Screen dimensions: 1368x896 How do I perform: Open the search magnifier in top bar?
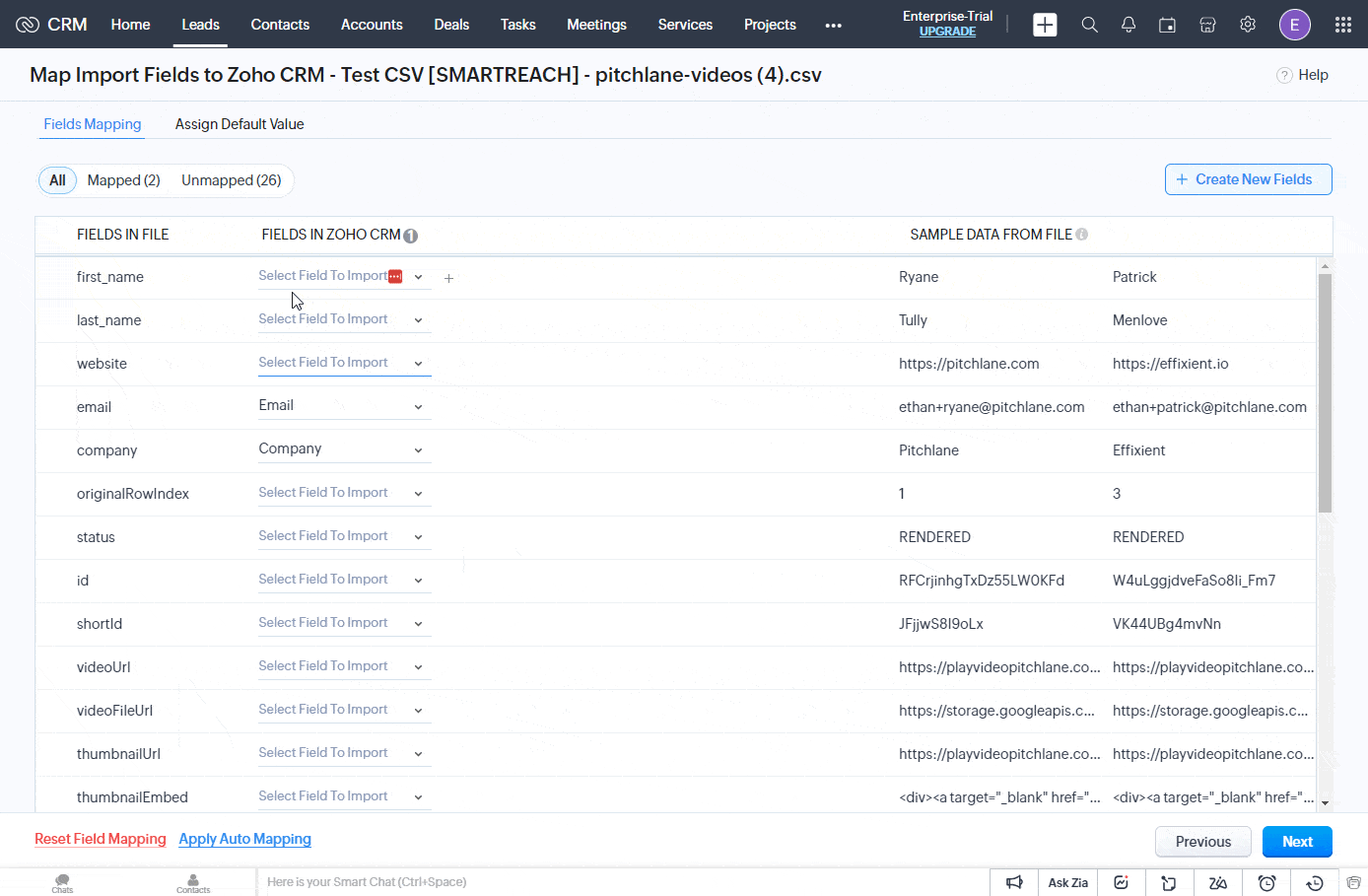(1089, 25)
